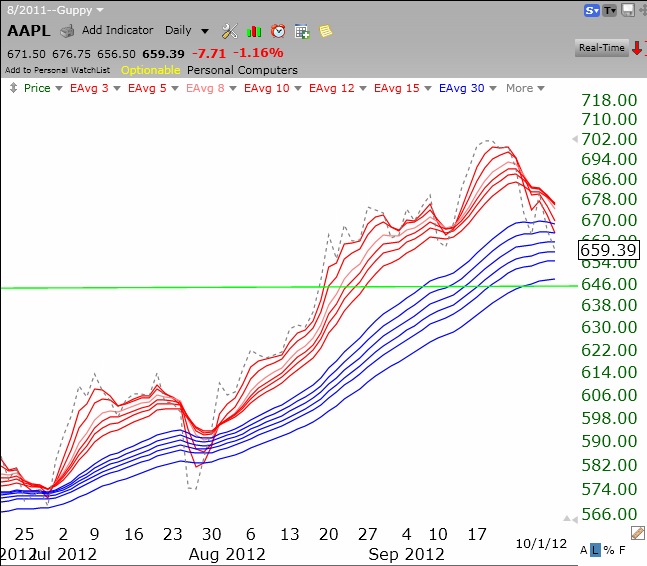Click the gray T dropdown icon

click(609, 11)
